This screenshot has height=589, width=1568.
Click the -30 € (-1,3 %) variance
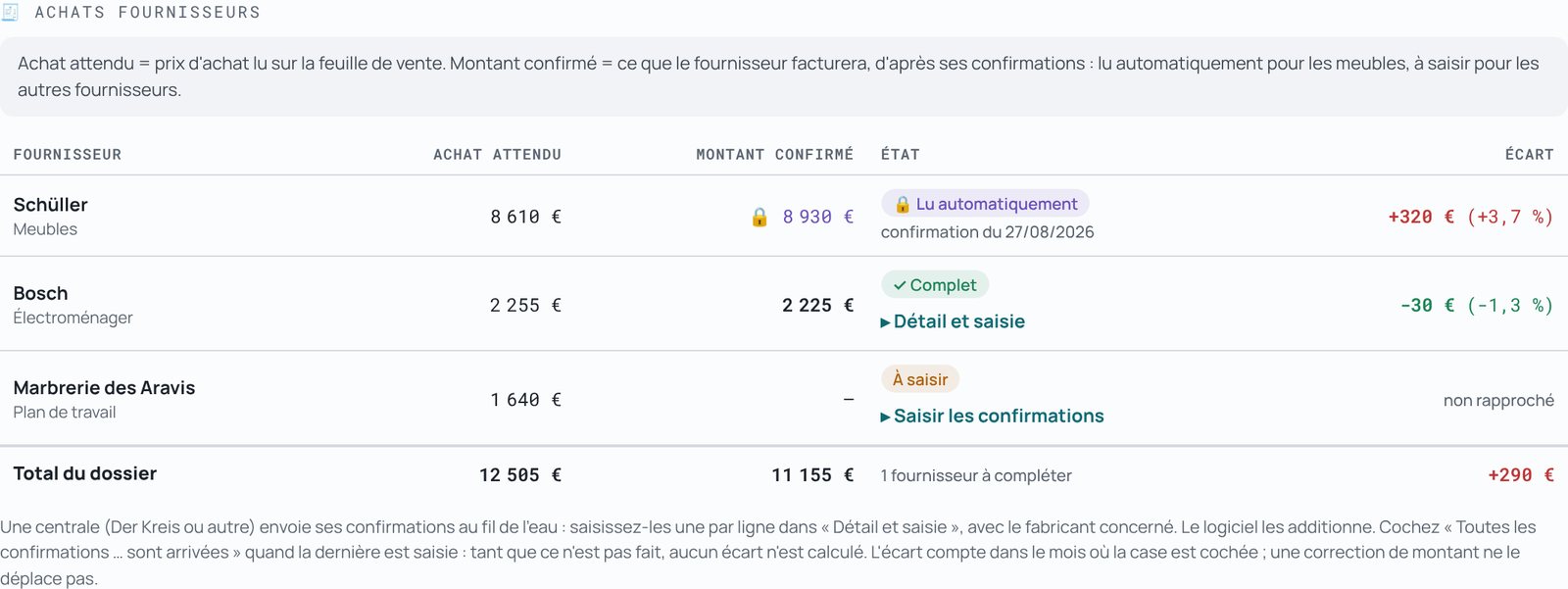(x=1477, y=305)
